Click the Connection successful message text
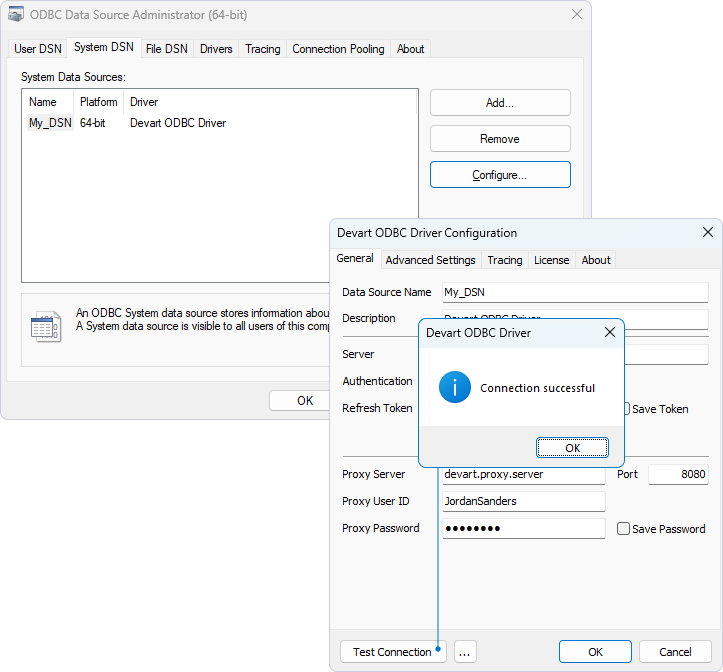 tap(537, 388)
